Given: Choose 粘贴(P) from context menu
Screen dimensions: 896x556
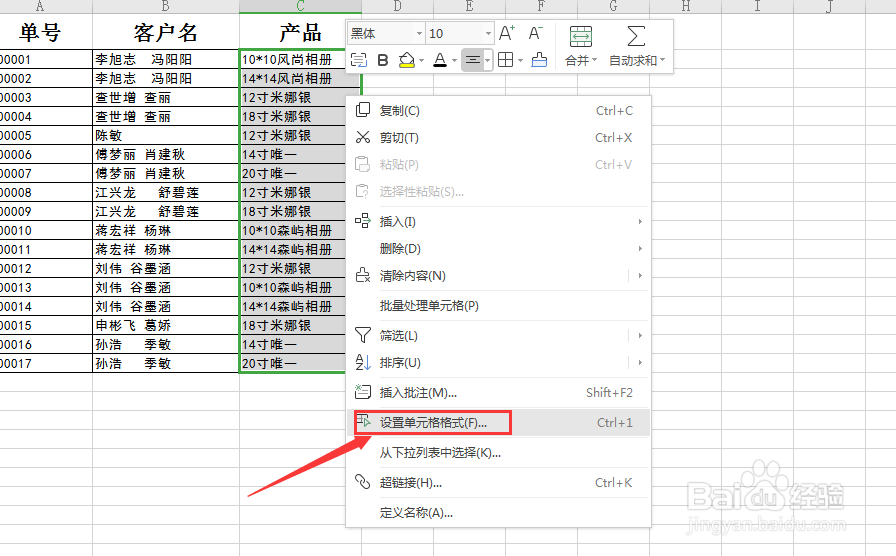Looking at the screenshot, I should tap(498, 165).
